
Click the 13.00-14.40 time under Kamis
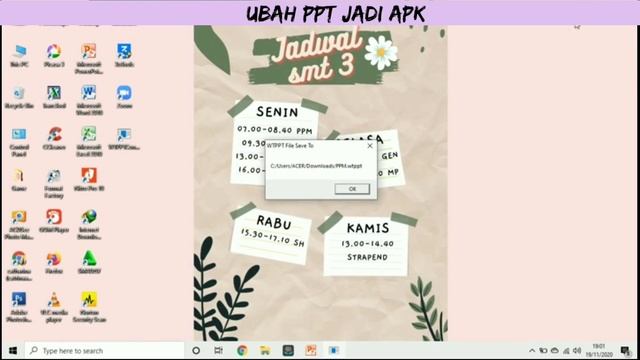click(368, 244)
